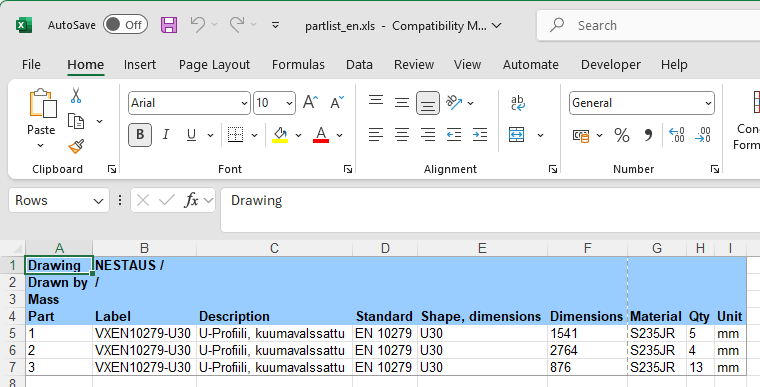Open underline style arrow
This screenshot has height=387, width=760.
coord(210,135)
